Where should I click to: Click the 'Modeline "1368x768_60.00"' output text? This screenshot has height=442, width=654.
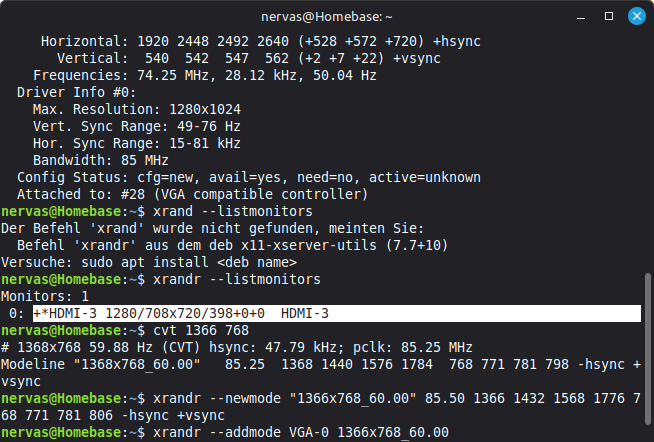[x=110, y=364]
